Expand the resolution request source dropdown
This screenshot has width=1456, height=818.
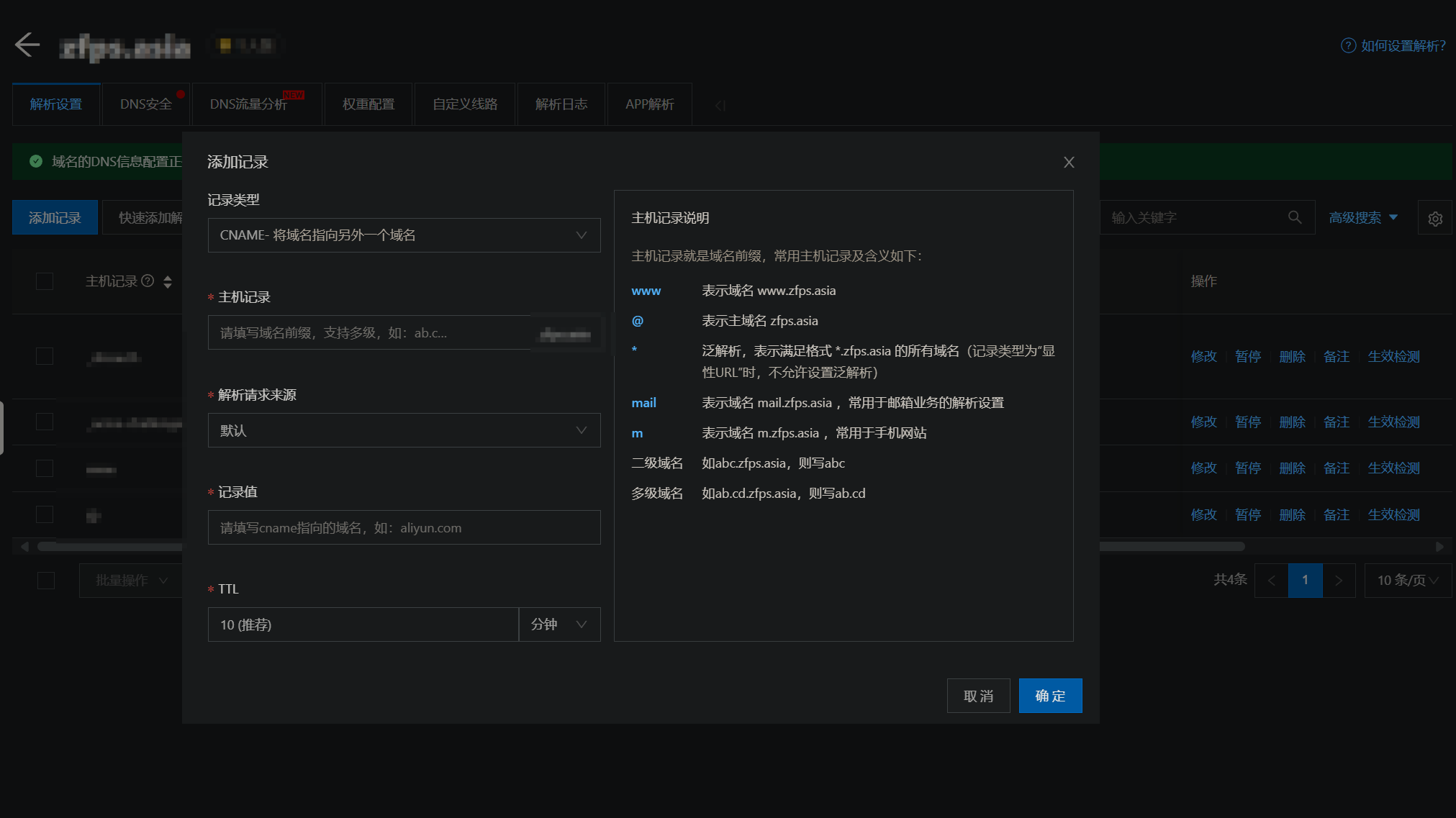coord(404,430)
